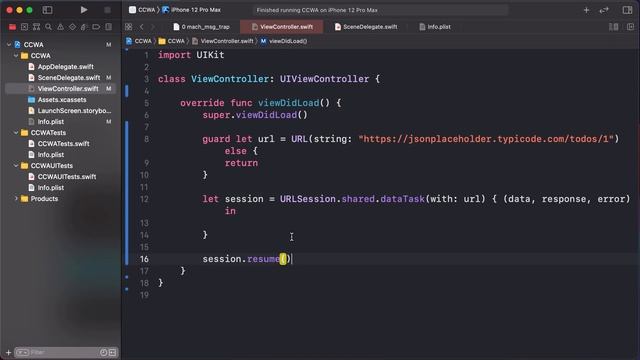
Task: Open the issue navigator warning icon
Action: 60,27
